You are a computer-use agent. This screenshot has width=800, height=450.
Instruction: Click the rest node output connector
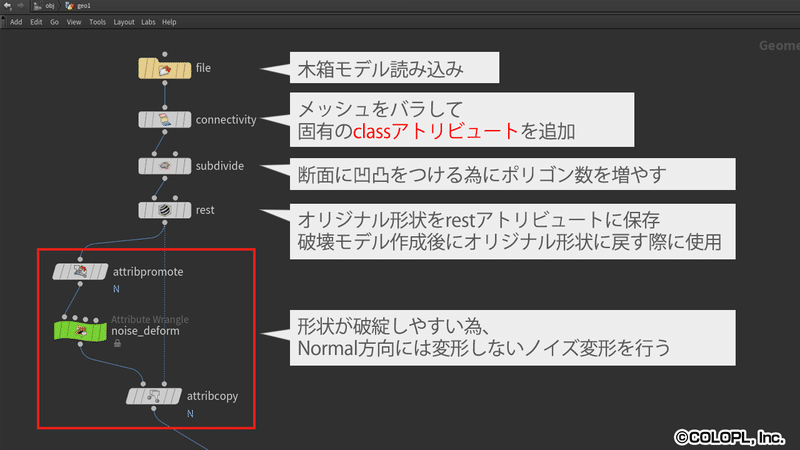coord(164,222)
